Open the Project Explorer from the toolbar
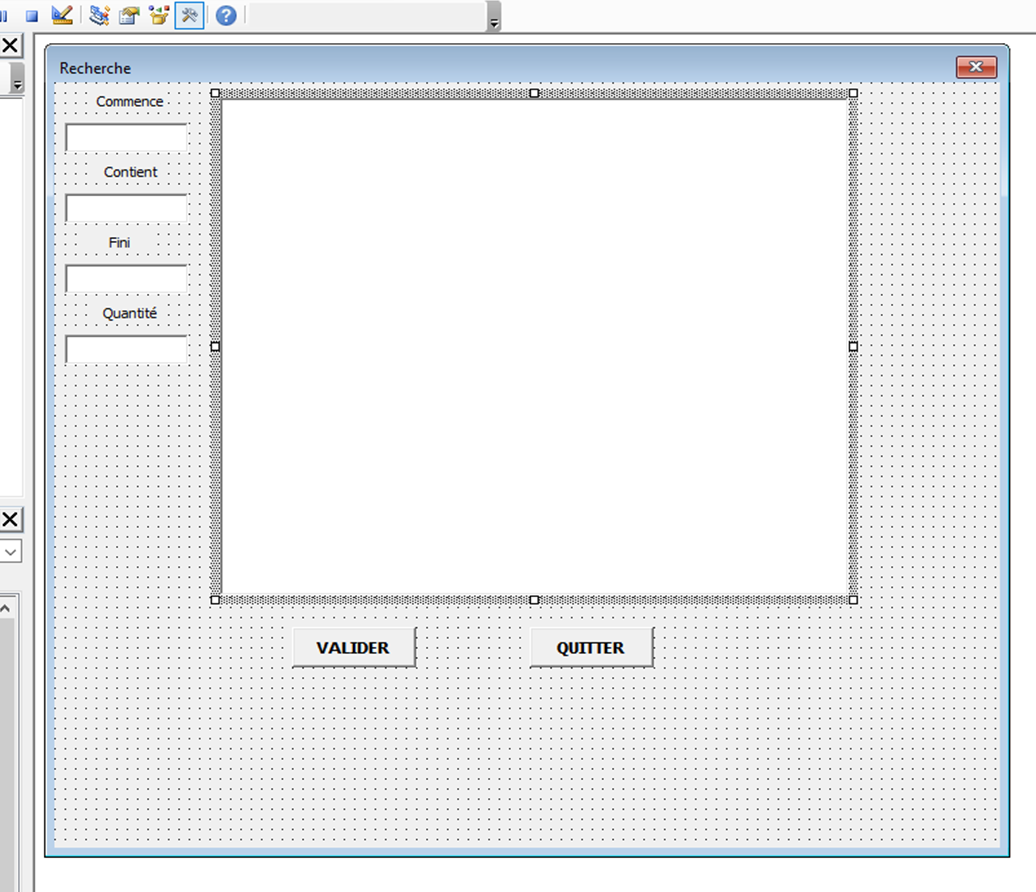1036x892 pixels. 99,15
